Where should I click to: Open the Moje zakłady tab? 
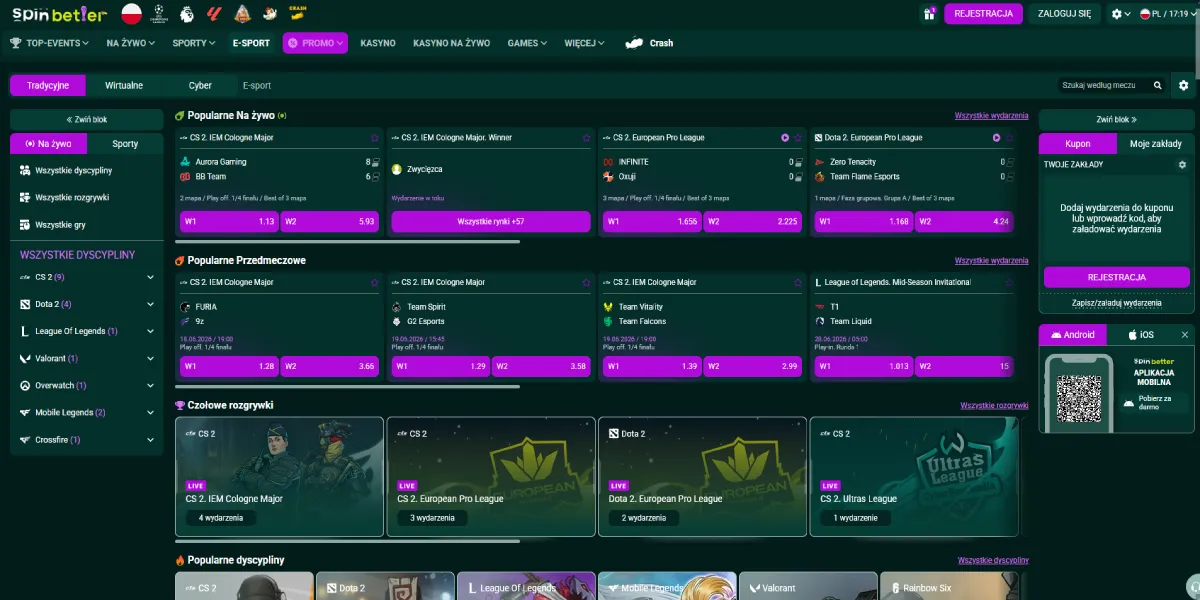1155,144
